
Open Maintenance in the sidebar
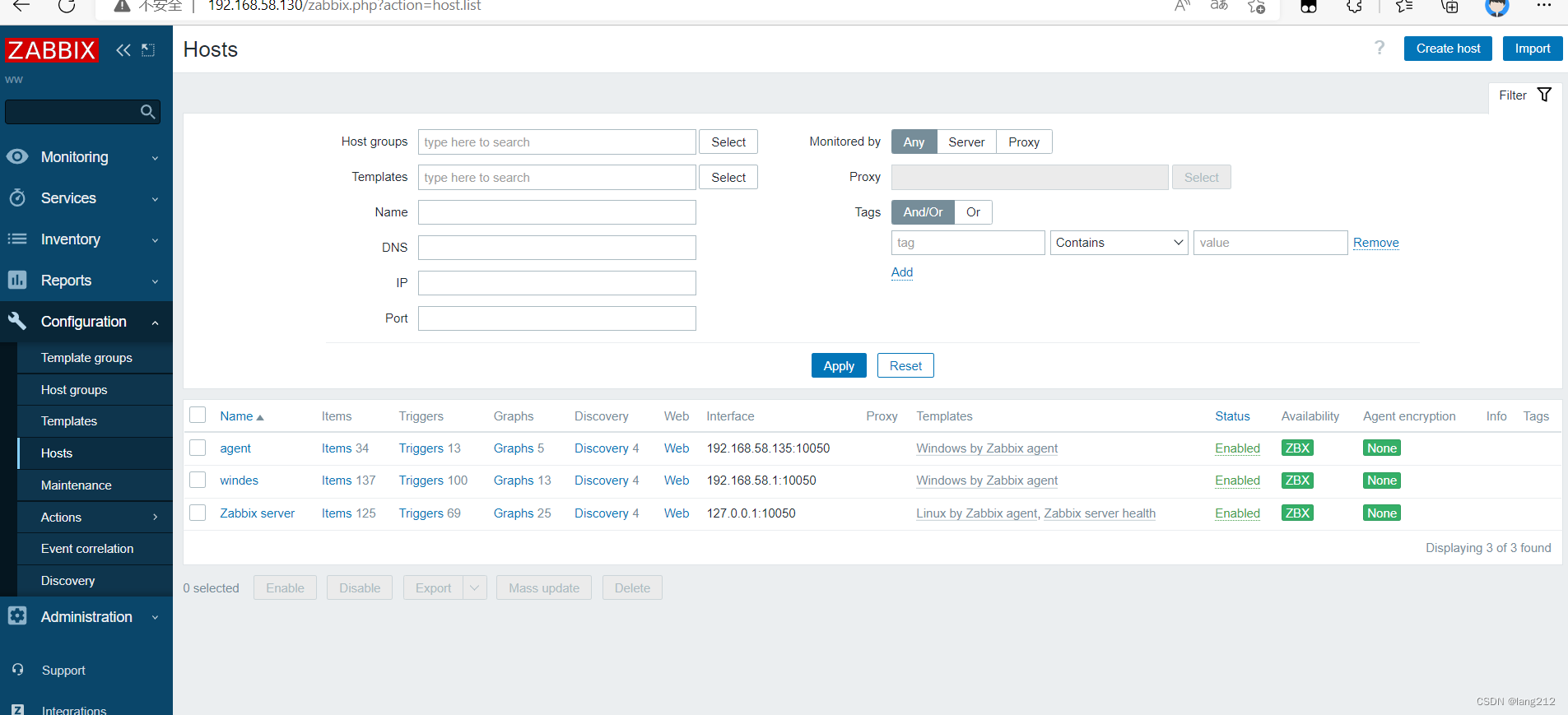pyautogui.click(x=76, y=485)
